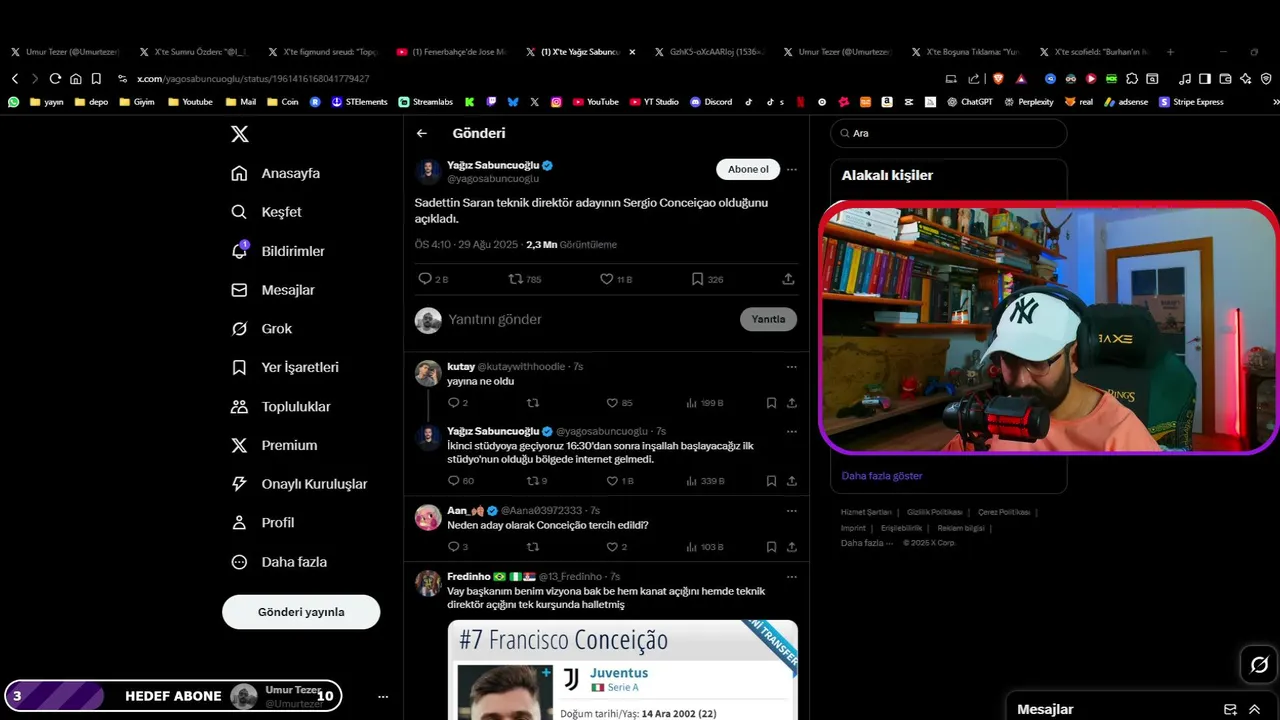Screen dimensions: 1280x720
Task: Open Yer İşaretleri in sidebar
Action: (x=285, y=367)
